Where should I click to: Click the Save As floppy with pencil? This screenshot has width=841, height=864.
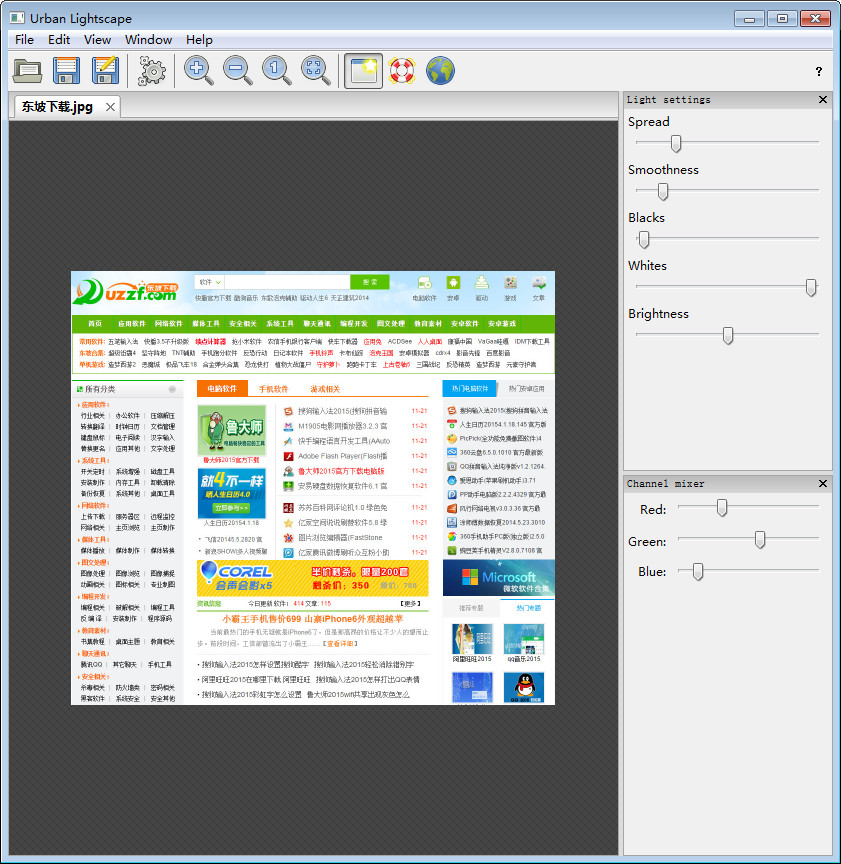[x=105, y=70]
